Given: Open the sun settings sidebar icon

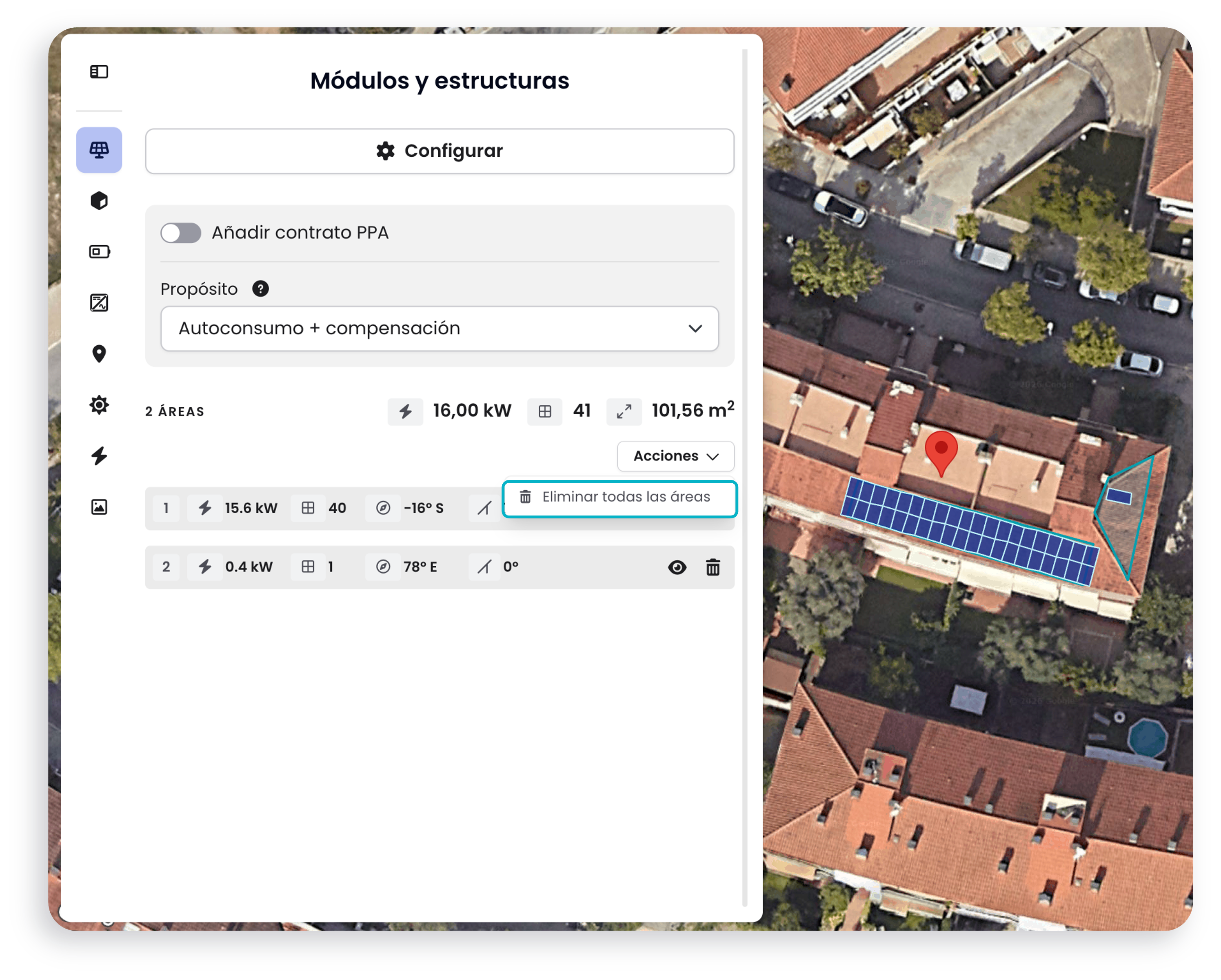Looking at the screenshot, I should [99, 404].
